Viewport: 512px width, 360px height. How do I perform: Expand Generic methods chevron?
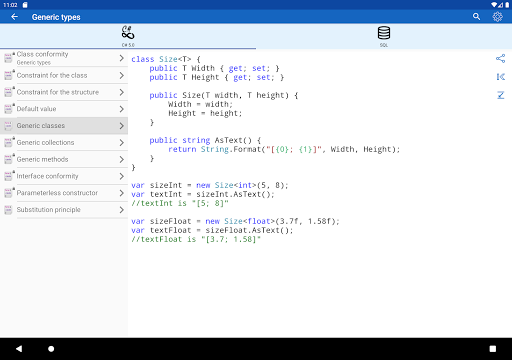coord(122,159)
